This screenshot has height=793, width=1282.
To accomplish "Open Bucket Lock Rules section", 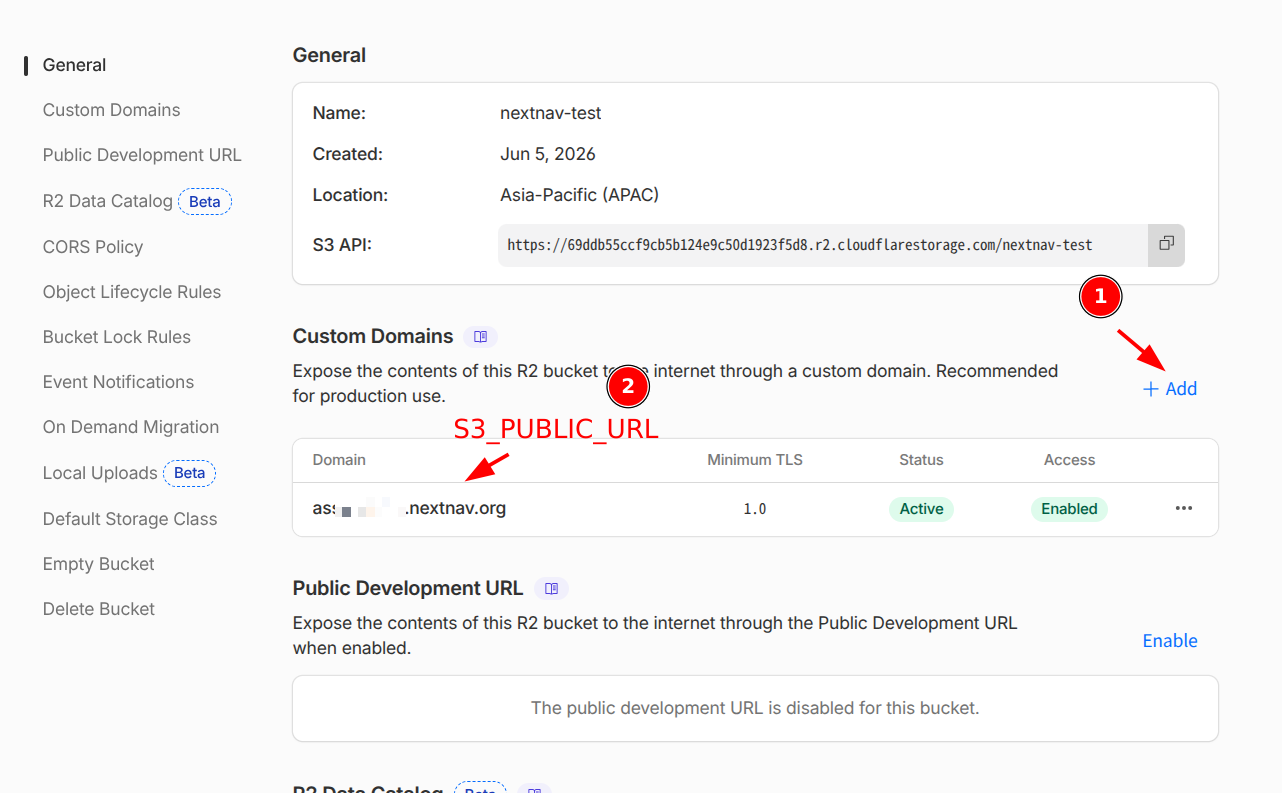I will pos(117,337).
